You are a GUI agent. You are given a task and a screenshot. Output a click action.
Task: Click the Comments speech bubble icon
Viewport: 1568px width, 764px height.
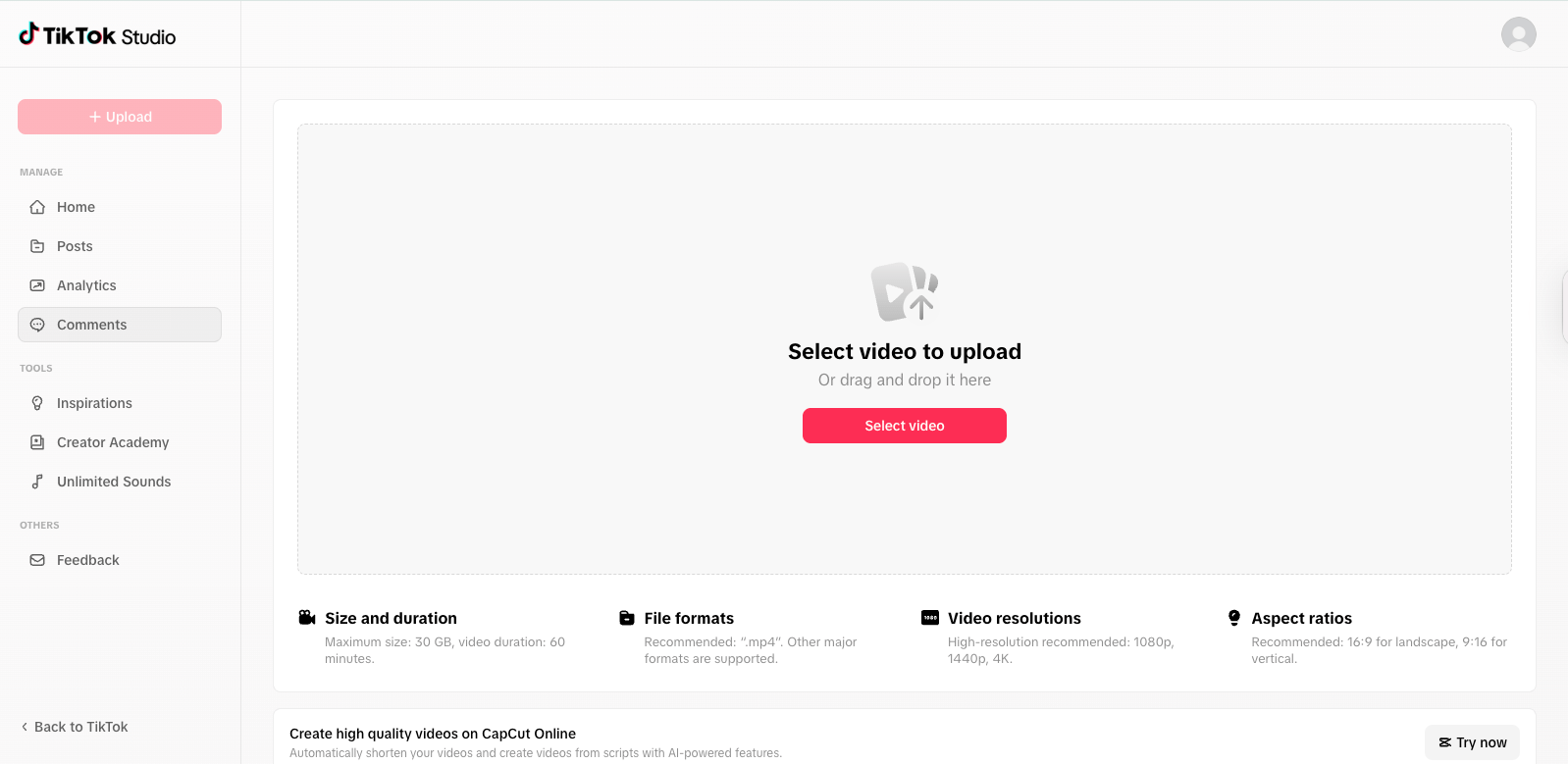(x=37, y=325)
